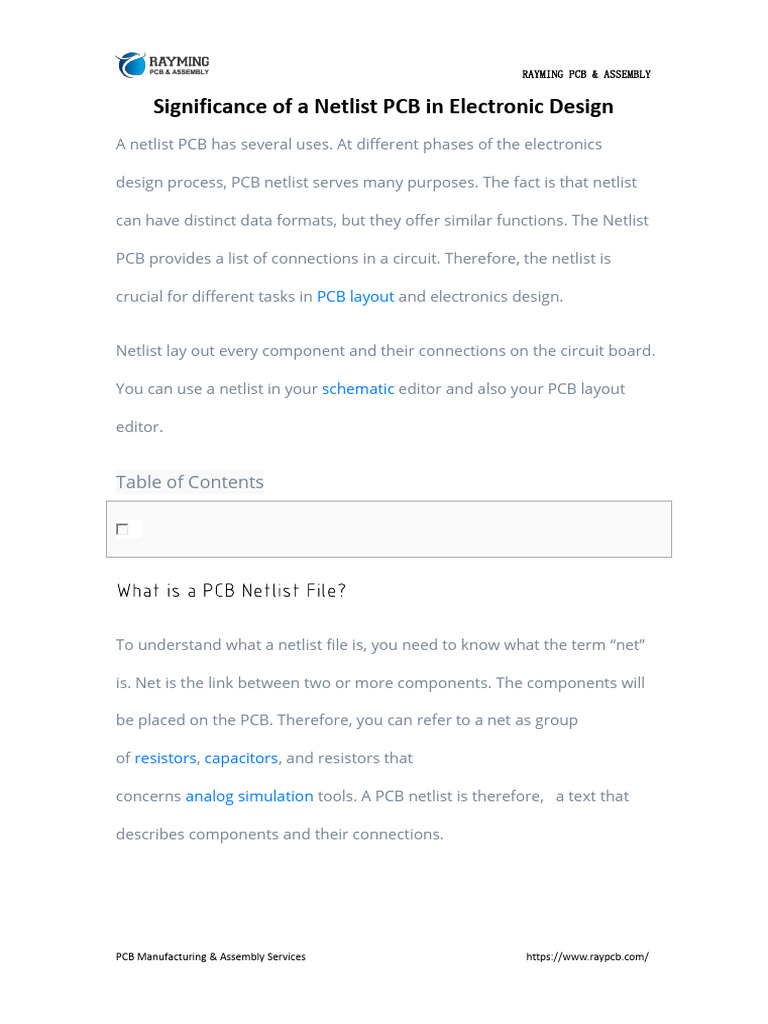Click the monospaced "RAYMING PCB & ASSEMBLY" header text
768x1024 pixels.
pyautogui.click(x=586, y=75)
